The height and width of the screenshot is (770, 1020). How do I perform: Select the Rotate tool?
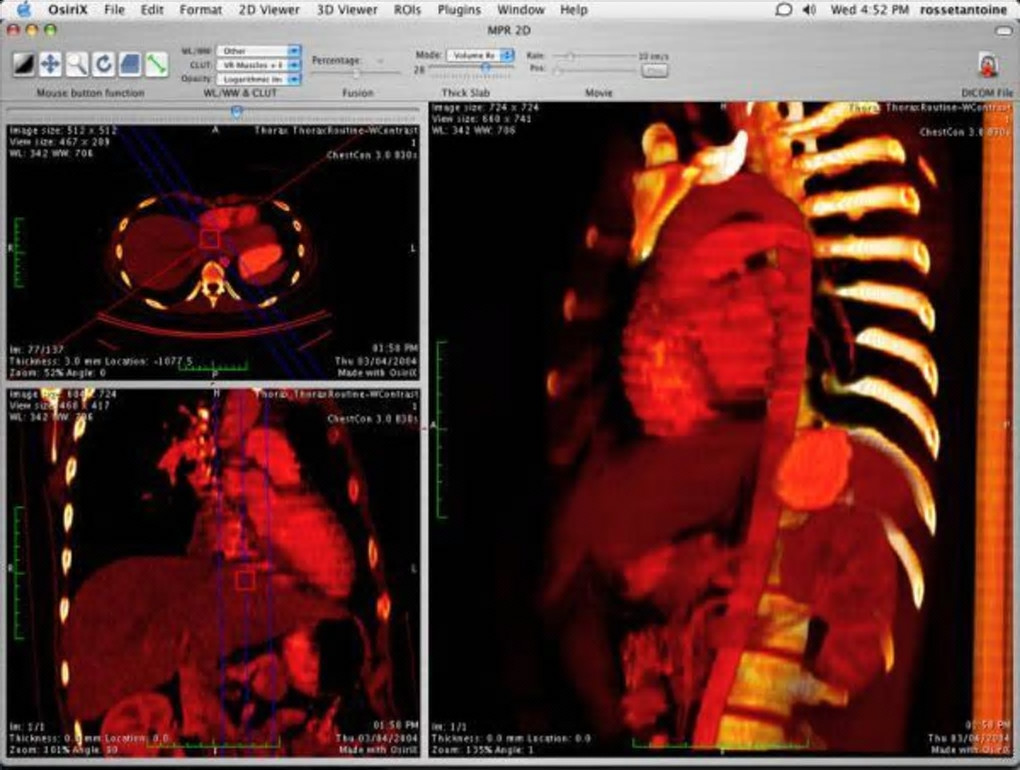103,64
